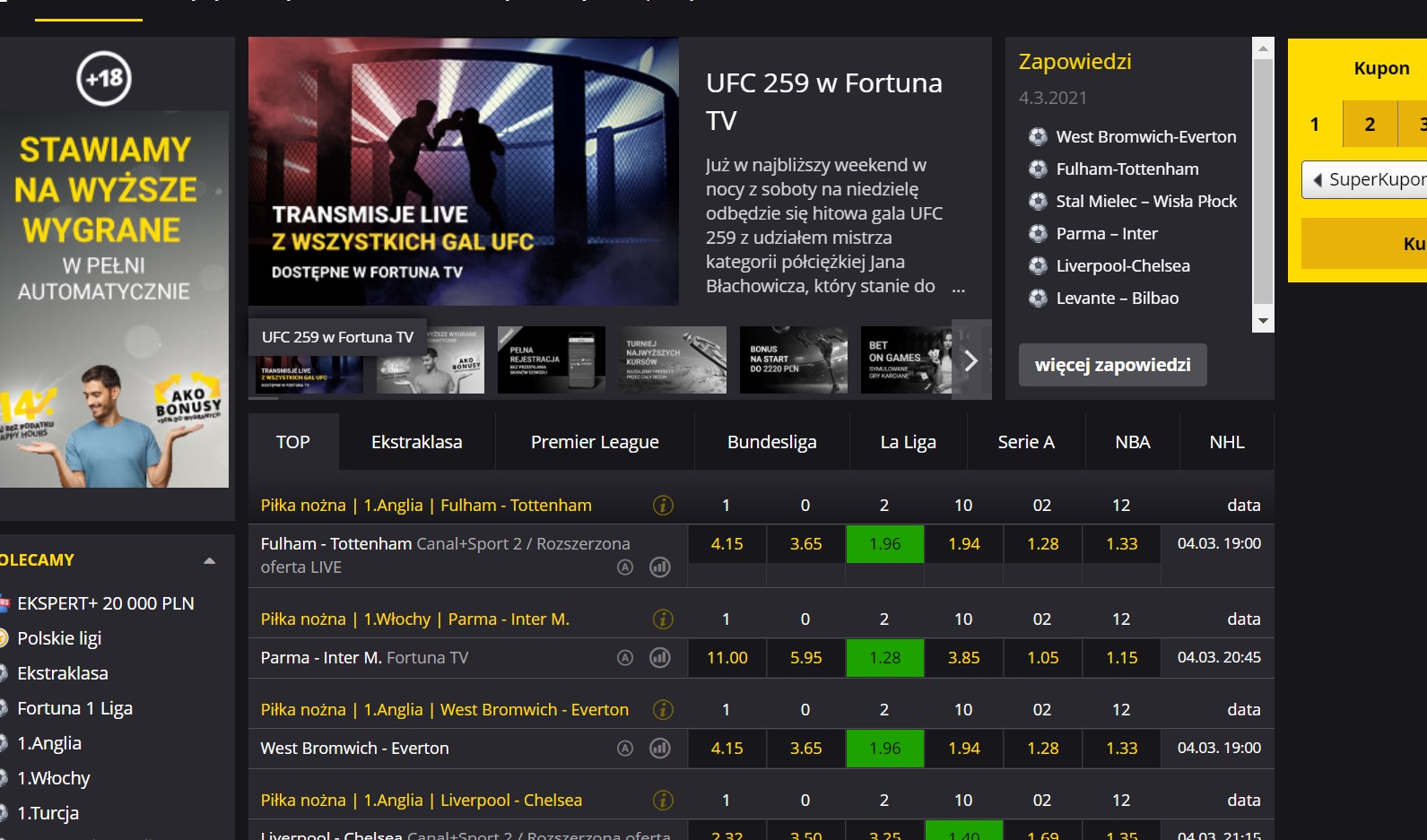The image size is (1427, 840).
Task: Switch to the La Liga tab
Action: pos(909,442)
